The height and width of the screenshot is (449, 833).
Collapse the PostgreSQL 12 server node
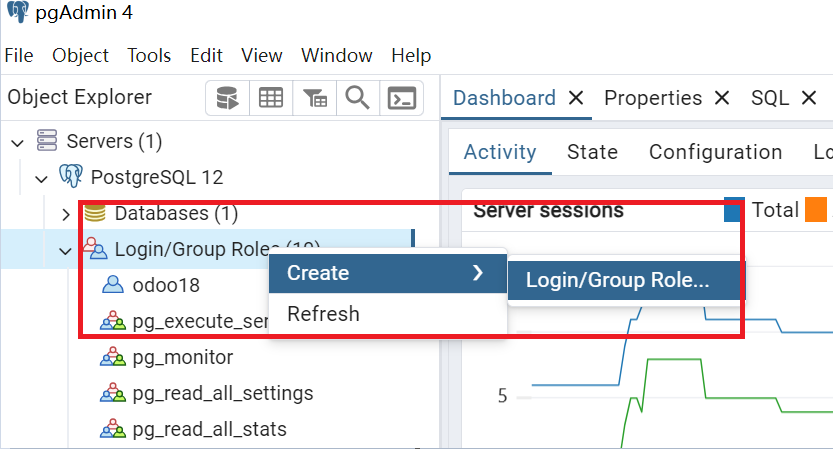(41, 179)
